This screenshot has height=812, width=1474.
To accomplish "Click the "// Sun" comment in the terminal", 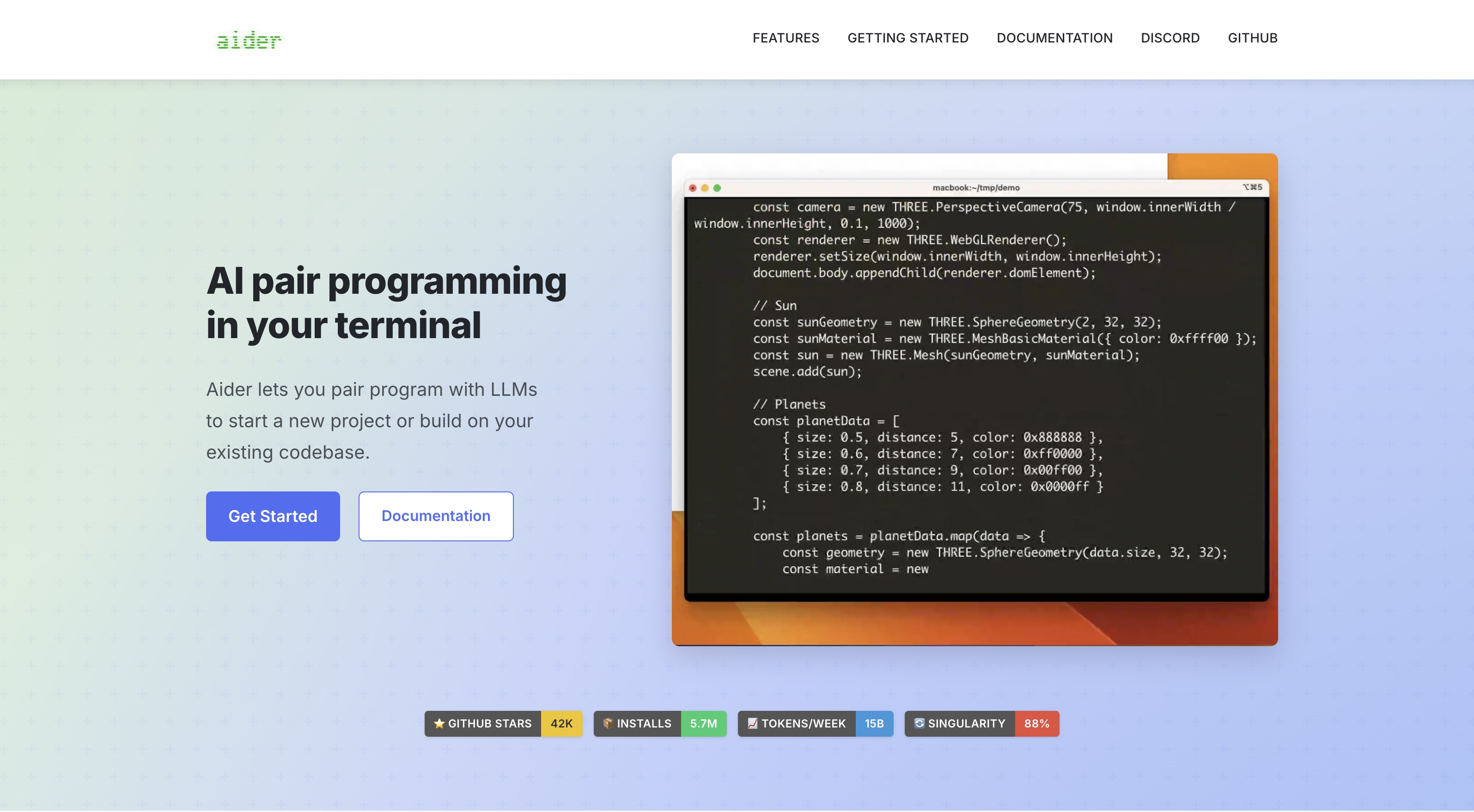I will (x=774, y=305).
